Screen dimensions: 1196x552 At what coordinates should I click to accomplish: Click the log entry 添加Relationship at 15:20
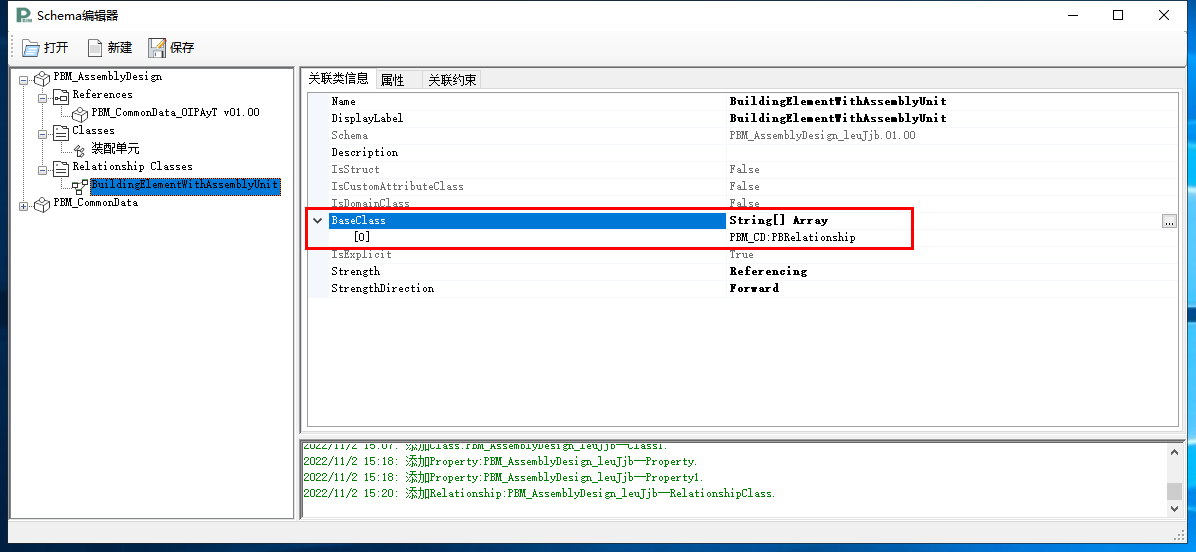pyautogui.click(x=539, y=493)
